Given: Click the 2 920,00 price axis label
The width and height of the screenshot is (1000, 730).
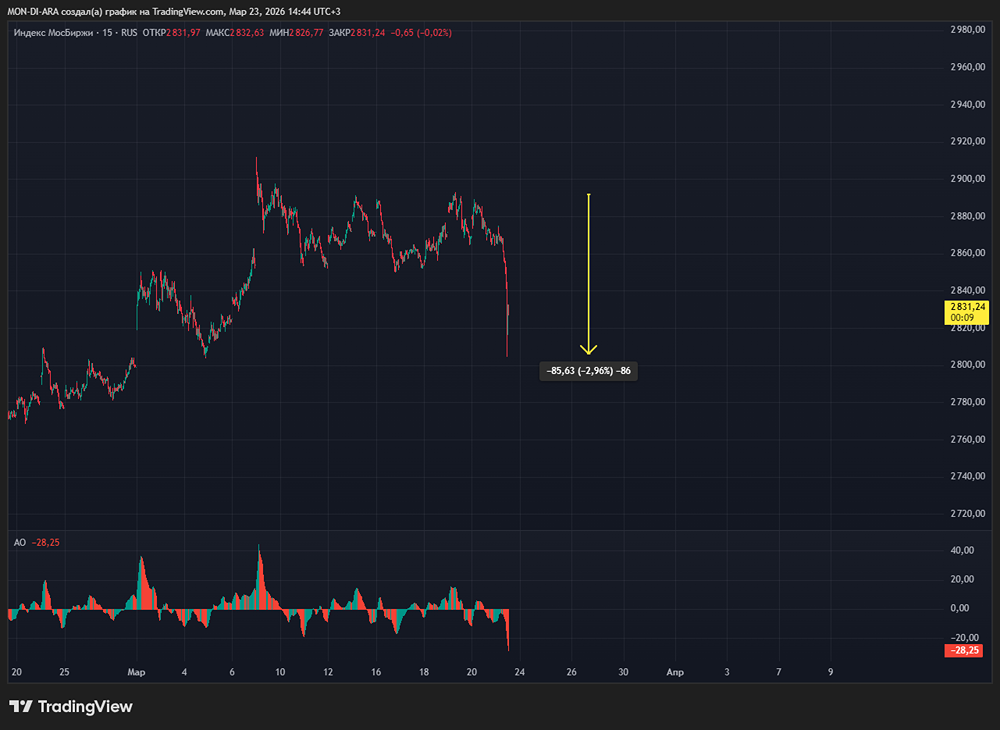Looking at the screenshot, I should (967, 142).
